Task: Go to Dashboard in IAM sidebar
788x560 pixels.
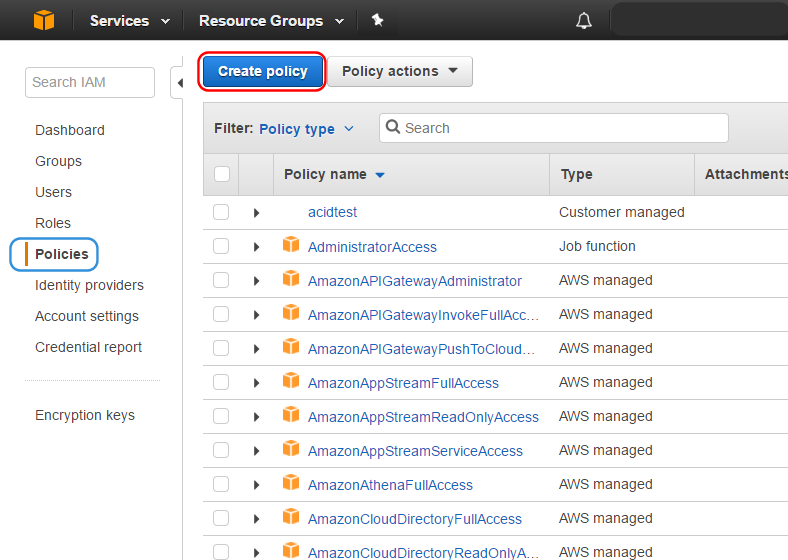Action: click(x=70, y=130)
